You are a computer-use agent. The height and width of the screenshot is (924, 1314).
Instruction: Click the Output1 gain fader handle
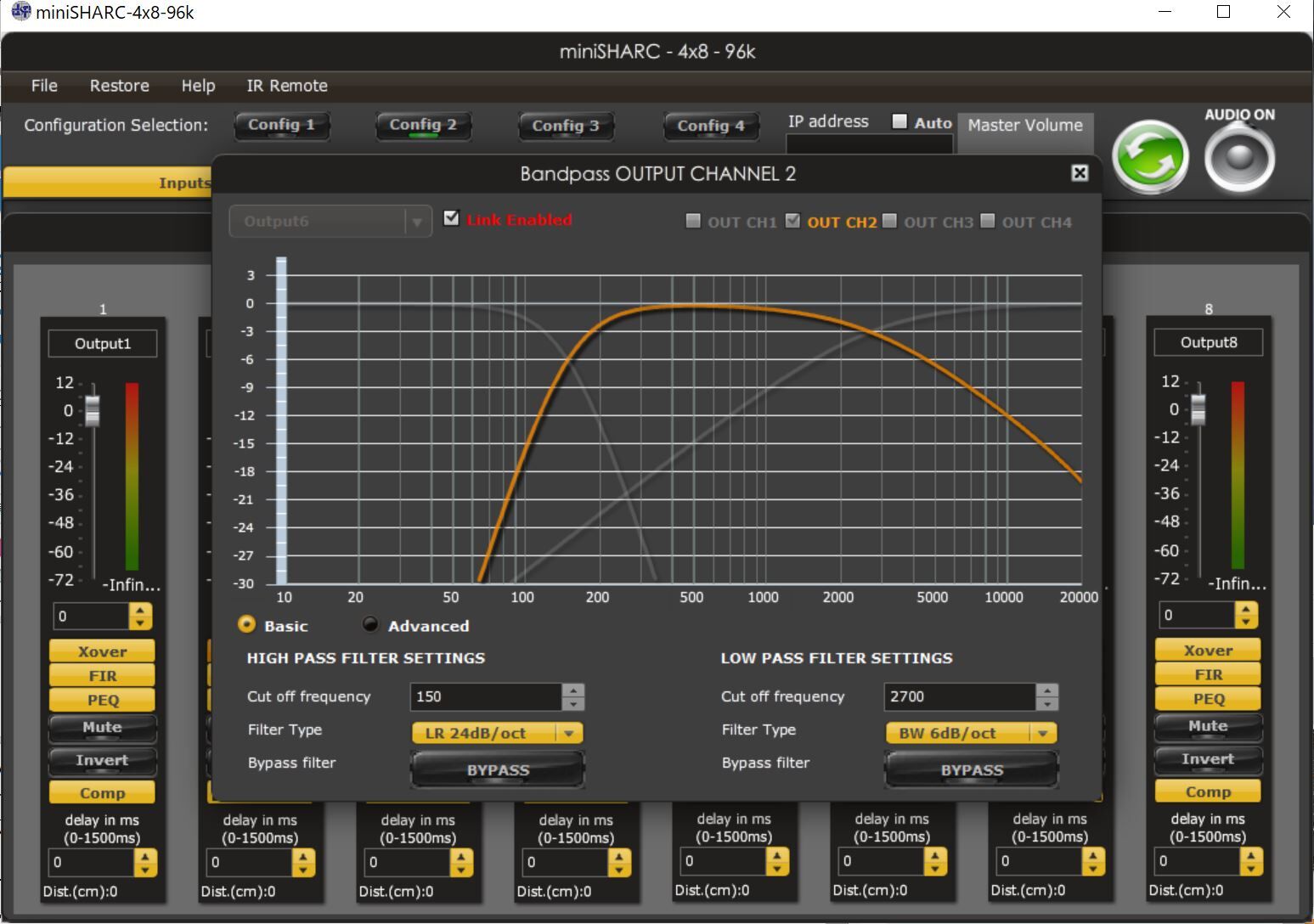coord(92,411)
